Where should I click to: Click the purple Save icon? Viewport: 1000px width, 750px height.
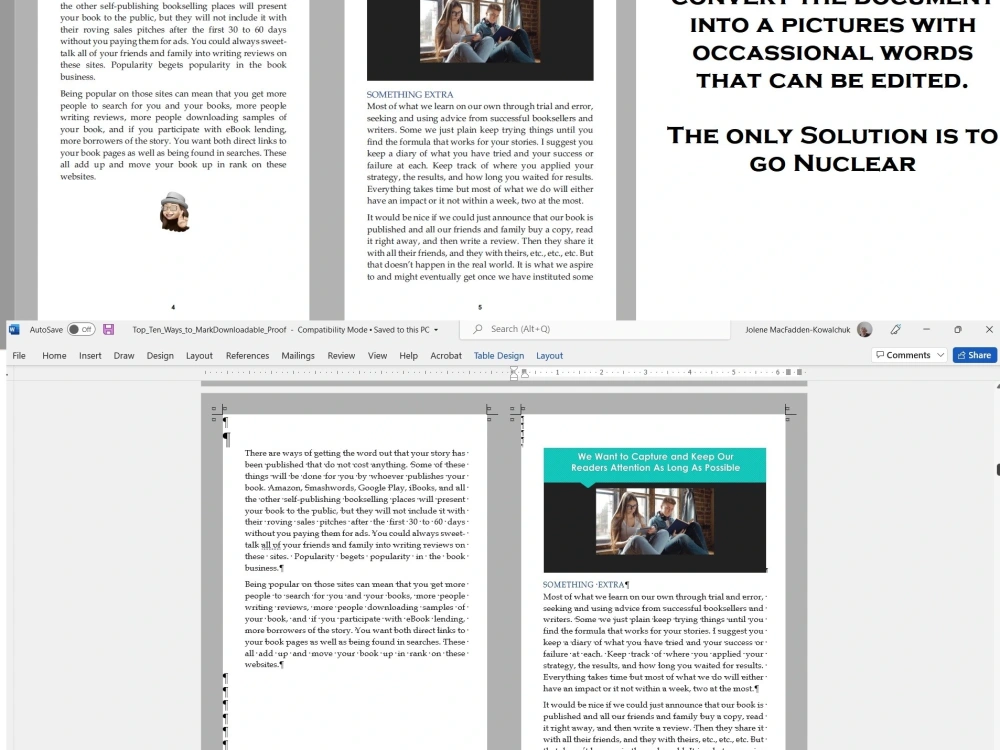(108, 330)
